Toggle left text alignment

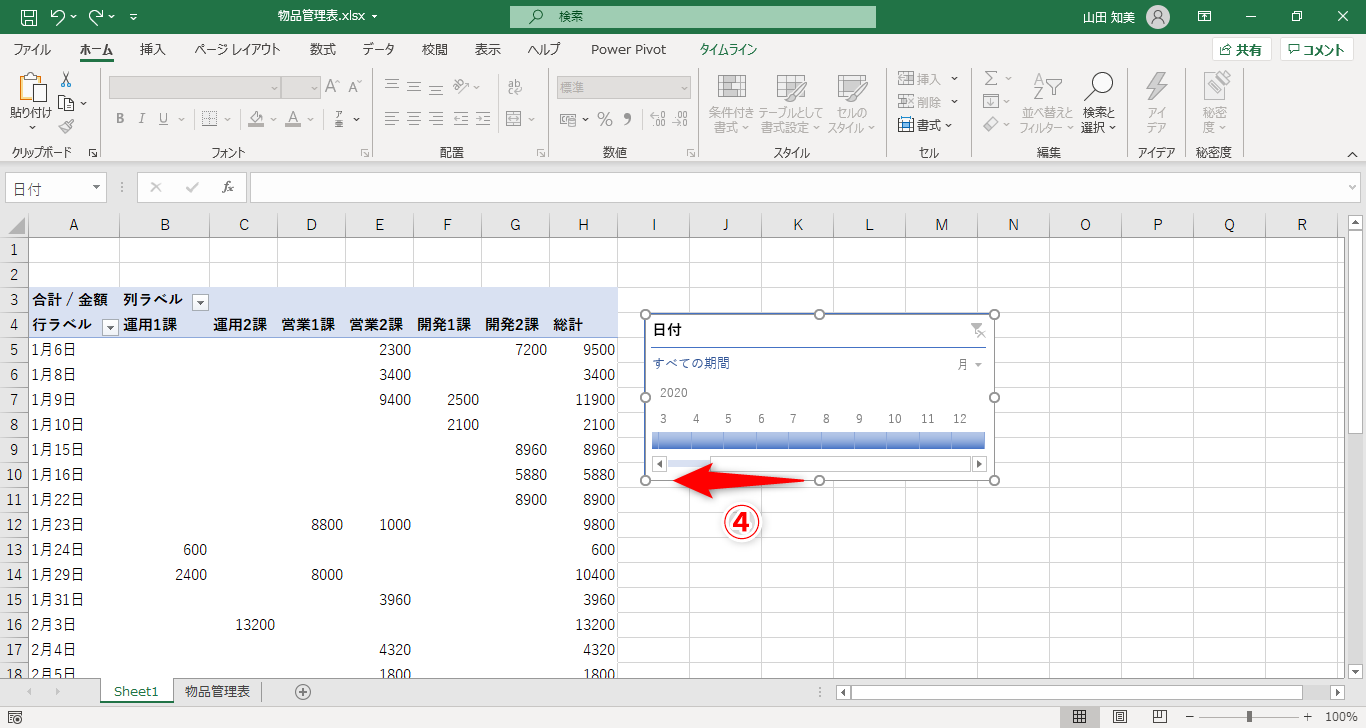coord(392,119)
